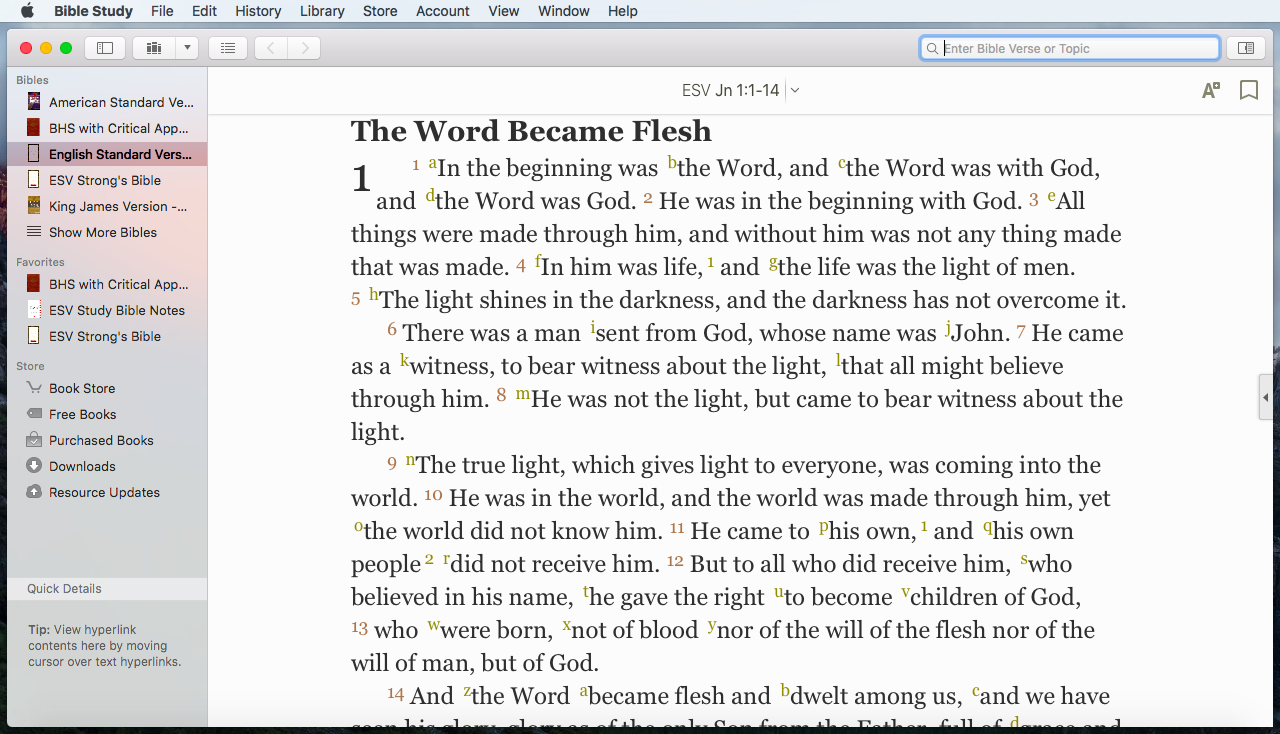Open the Book Store cart icon
1280x734 pixels.
[34, 388]
